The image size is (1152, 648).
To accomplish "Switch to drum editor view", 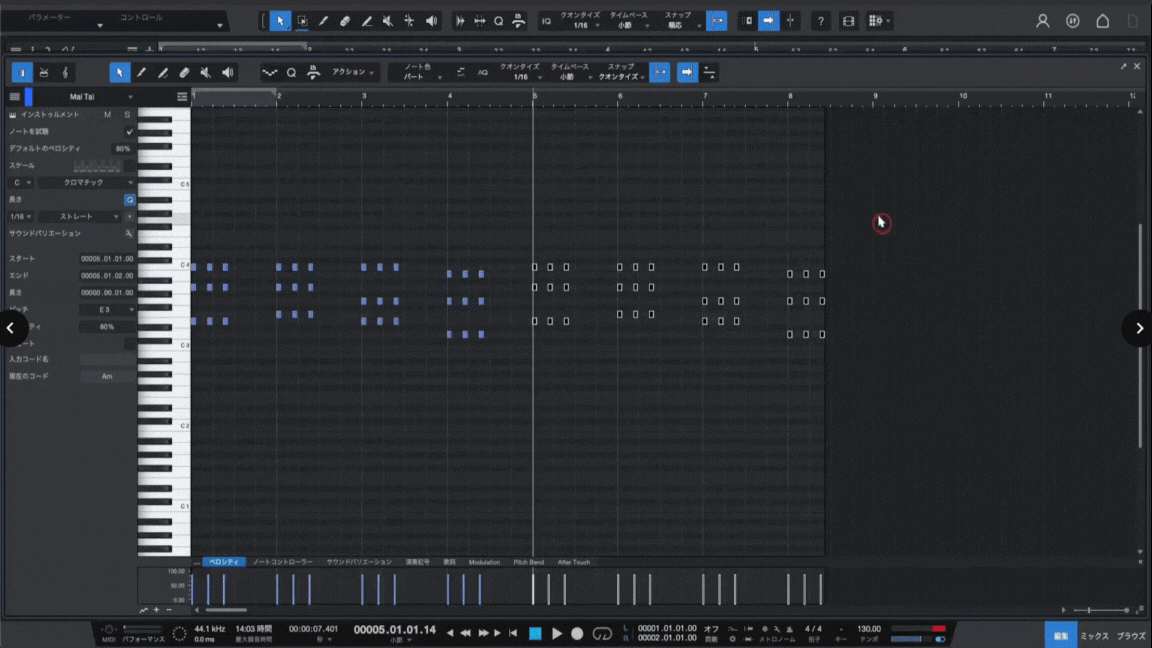I will point(44,73).
